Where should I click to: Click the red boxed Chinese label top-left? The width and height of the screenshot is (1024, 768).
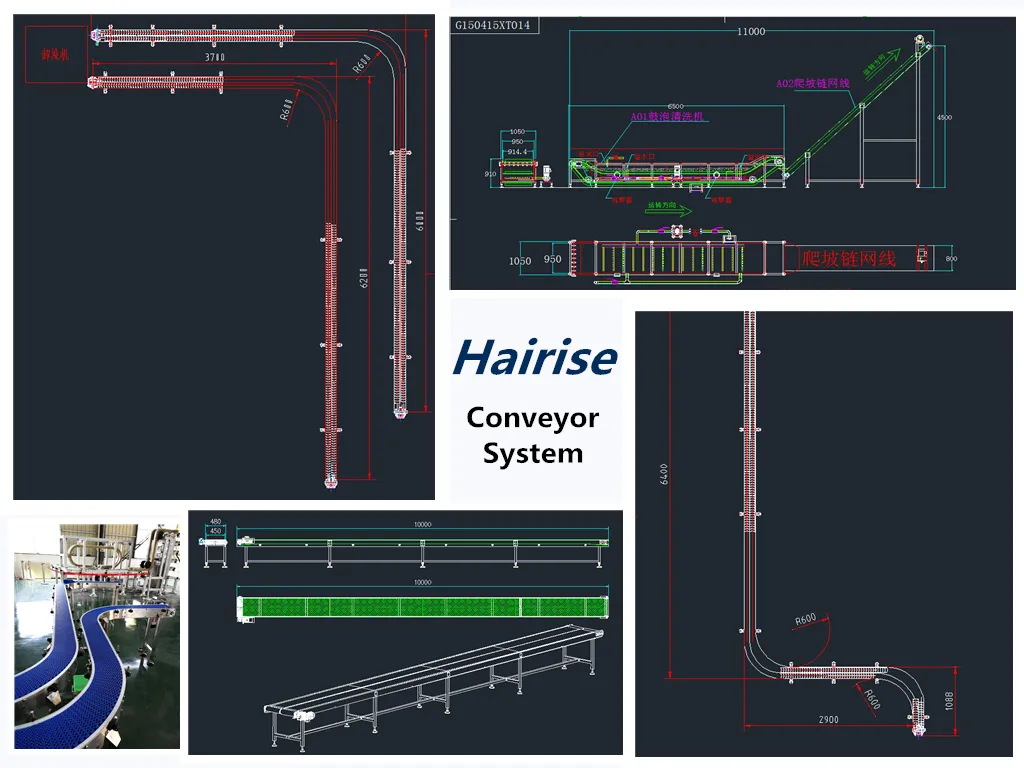pyautogui.click(x=54, y=55)
